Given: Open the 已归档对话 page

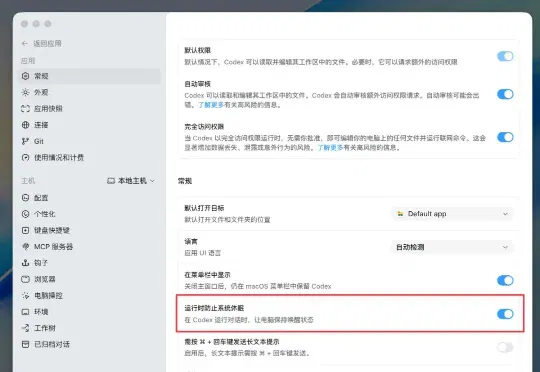Looking at the screenshot, I should click(x=90, y=344).
